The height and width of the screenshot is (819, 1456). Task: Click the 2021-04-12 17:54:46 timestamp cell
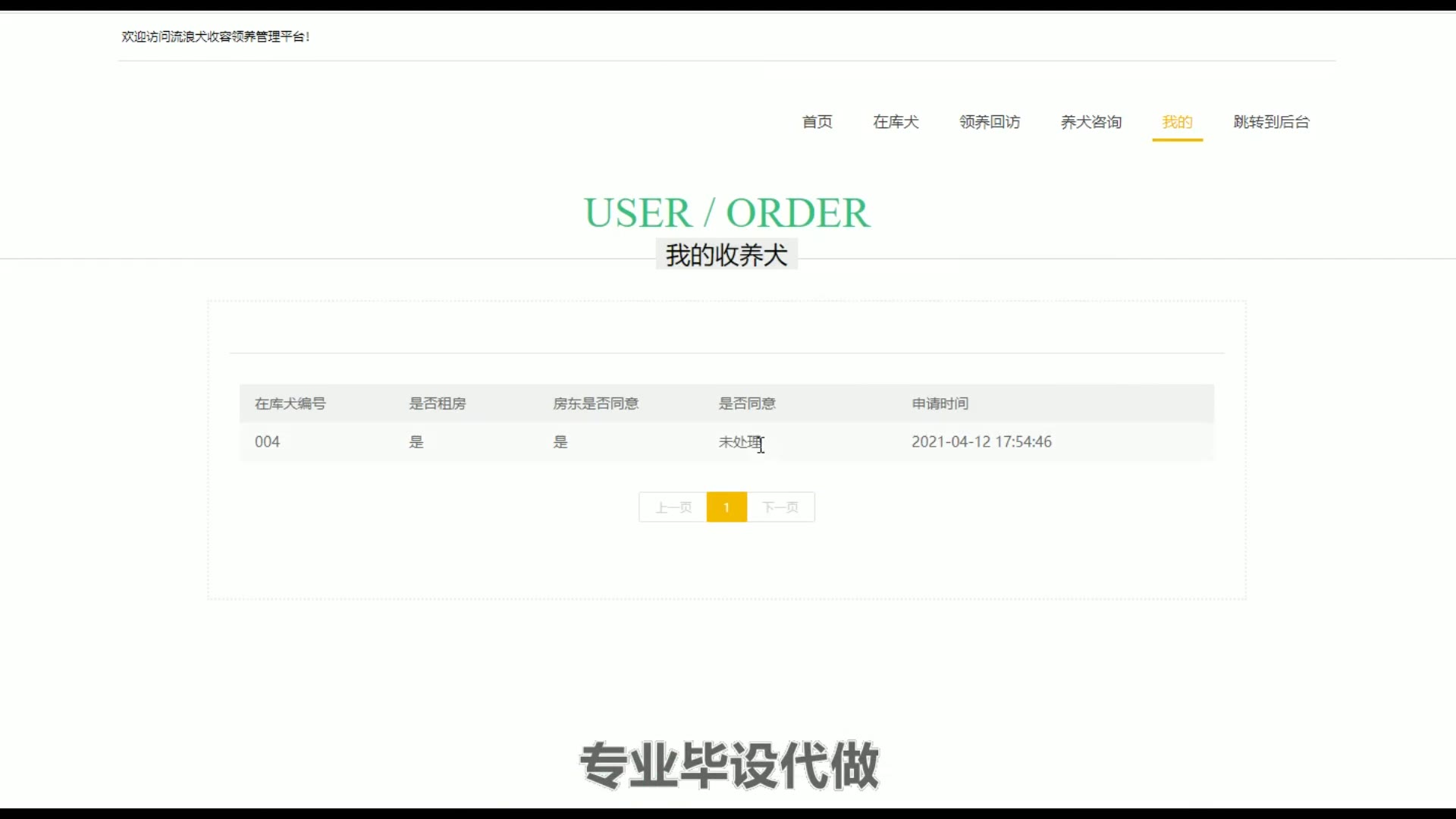click(981, 442)
